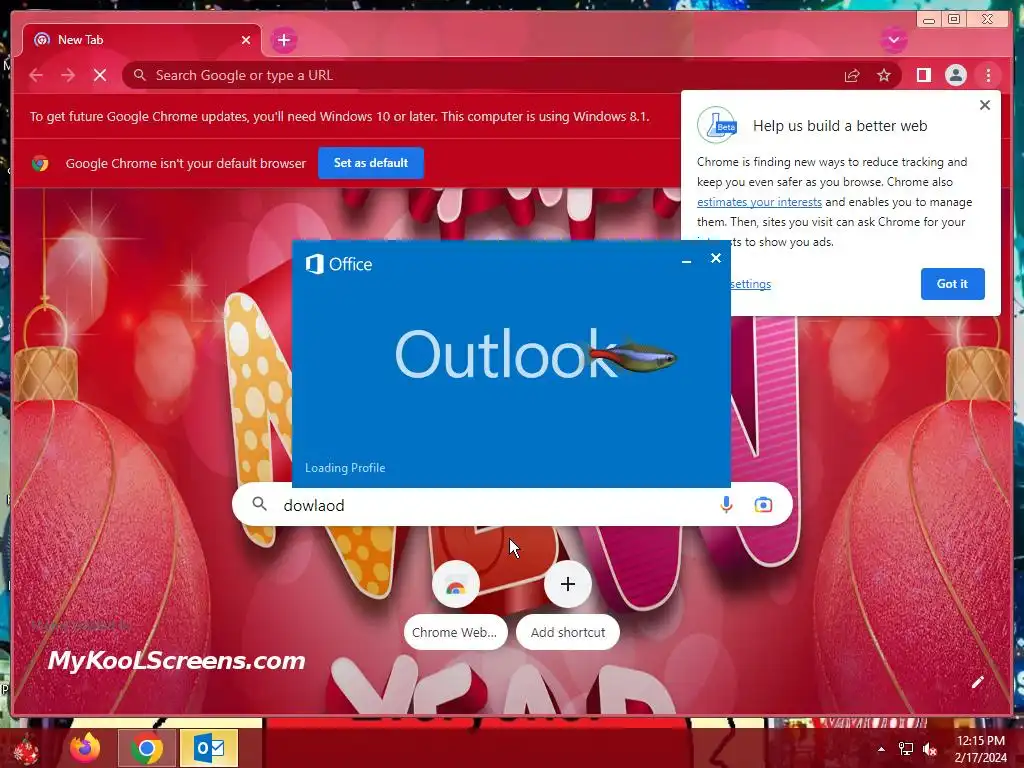The image size is (1024, 768).
Task: Select Chrome in the taskbar
Action: 147,748
